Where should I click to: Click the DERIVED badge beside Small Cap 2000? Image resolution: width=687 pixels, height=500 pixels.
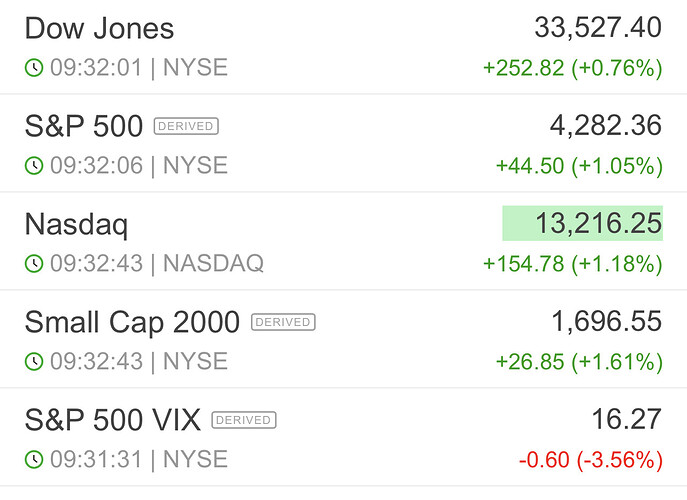pos(283,322)
